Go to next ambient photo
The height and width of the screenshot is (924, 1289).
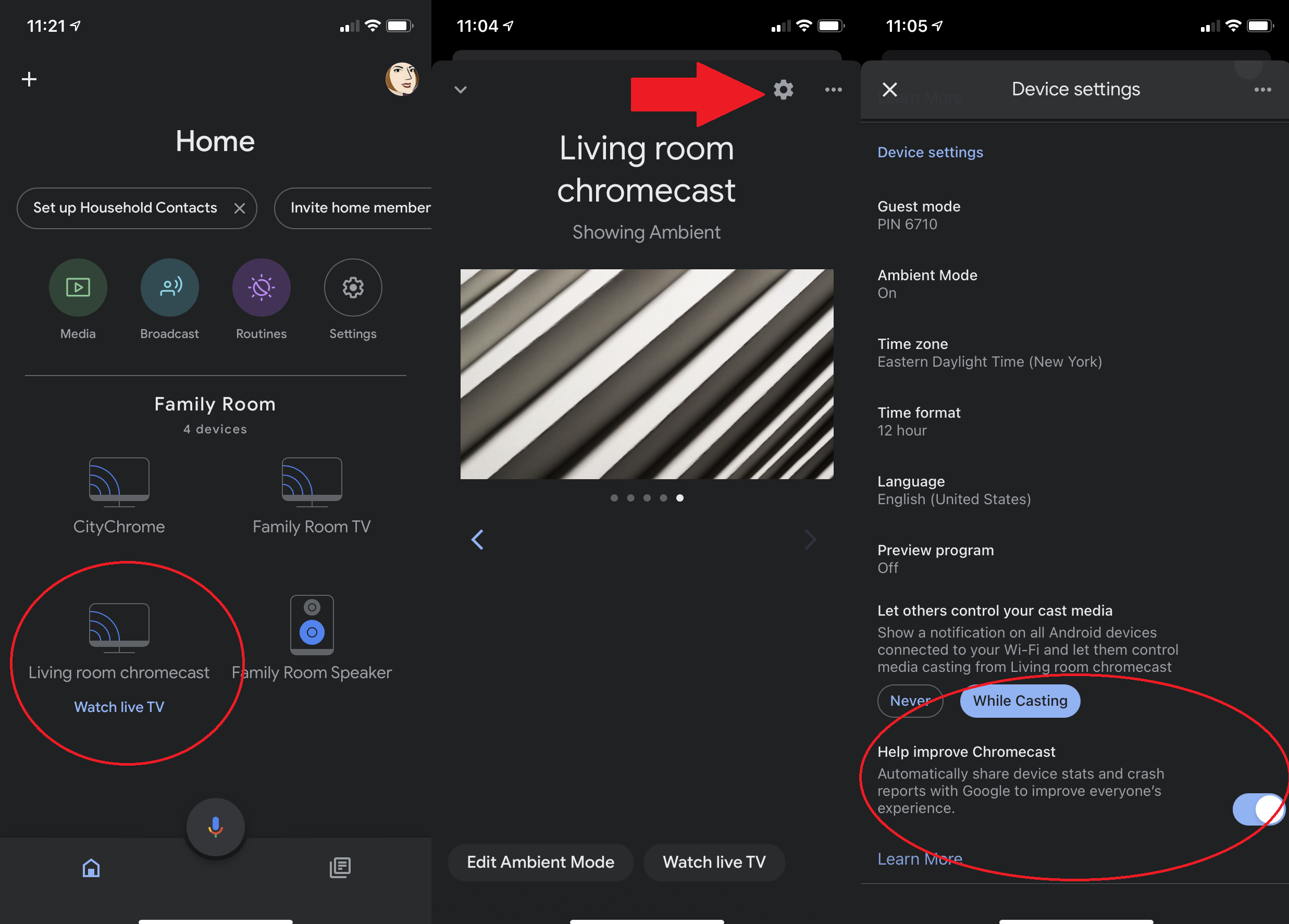pos(811,540)
